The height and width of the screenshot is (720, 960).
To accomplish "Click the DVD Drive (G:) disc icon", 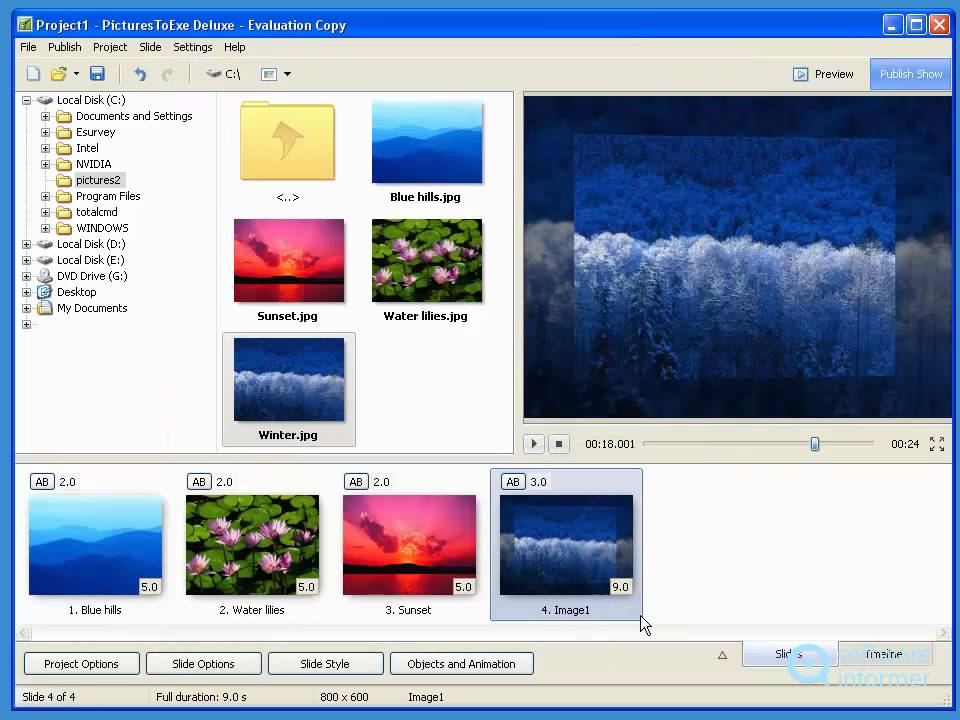I will pos(44,276).
